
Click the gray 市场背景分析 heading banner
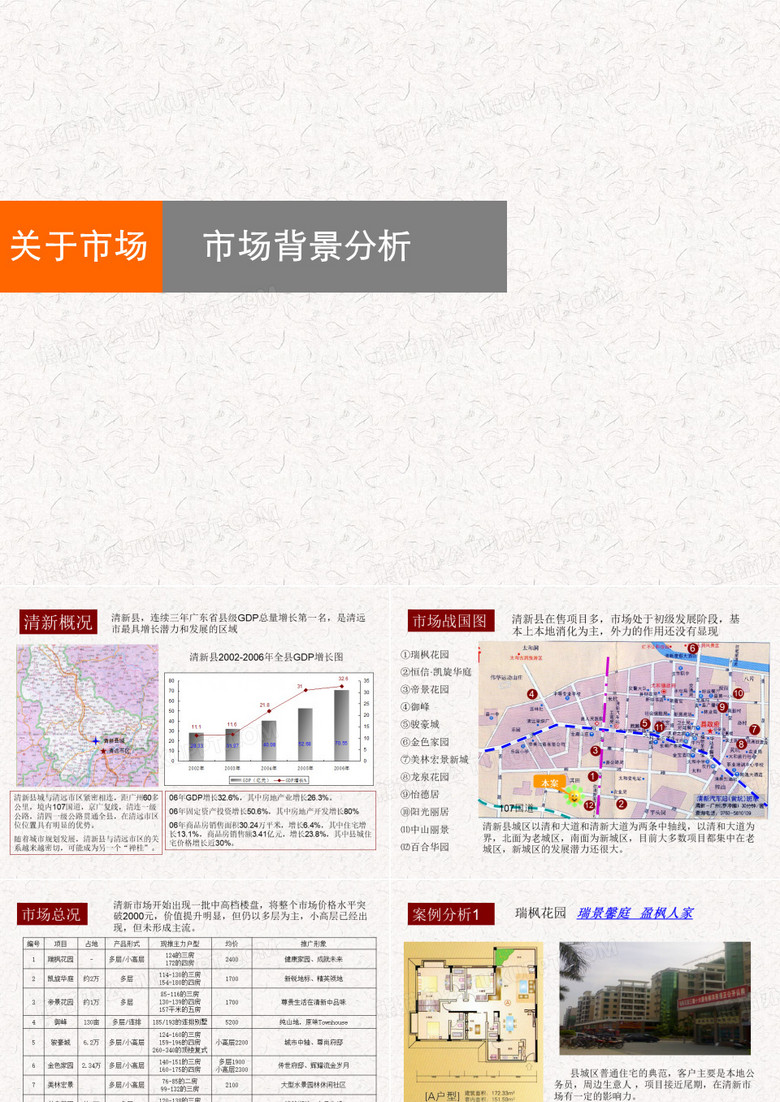tap(334, 247)
